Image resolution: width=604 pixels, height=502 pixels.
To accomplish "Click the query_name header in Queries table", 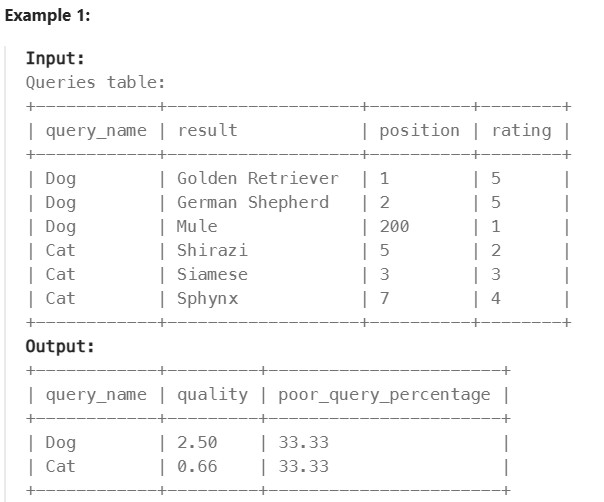I will coord(96,130).
